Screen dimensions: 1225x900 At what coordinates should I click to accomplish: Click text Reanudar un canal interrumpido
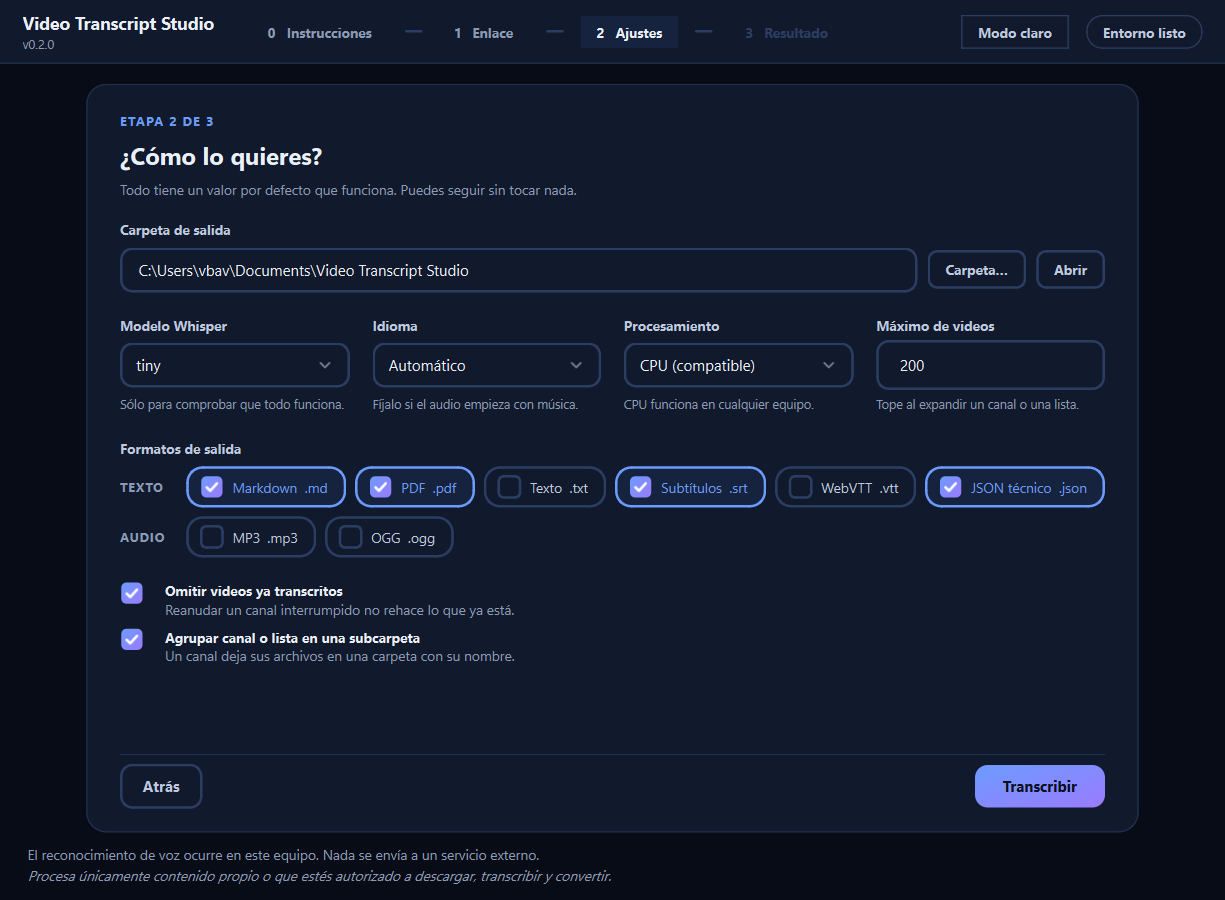pyautogui.click(x=340, y=610)
